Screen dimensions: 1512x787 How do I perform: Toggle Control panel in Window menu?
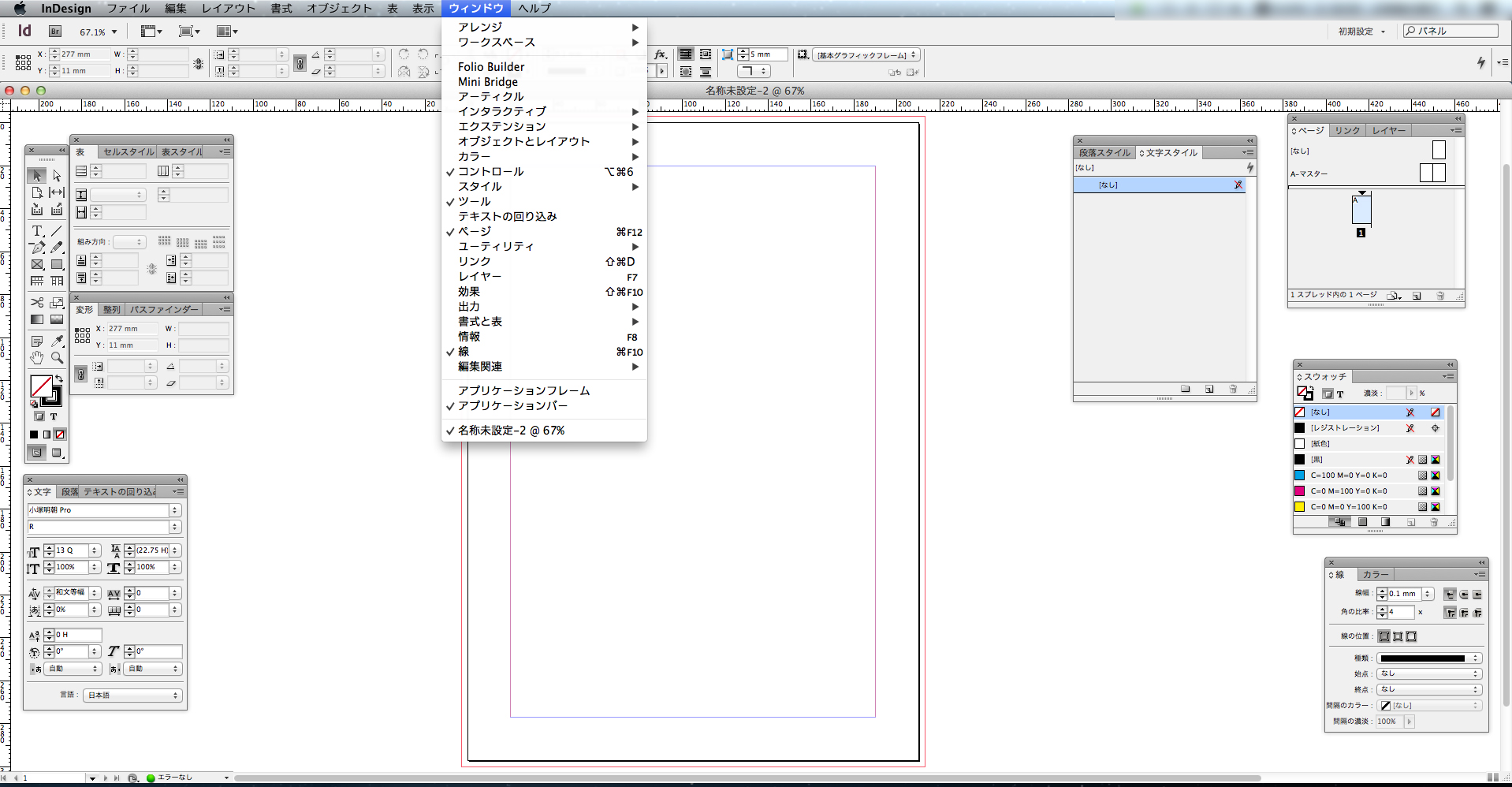544,171
